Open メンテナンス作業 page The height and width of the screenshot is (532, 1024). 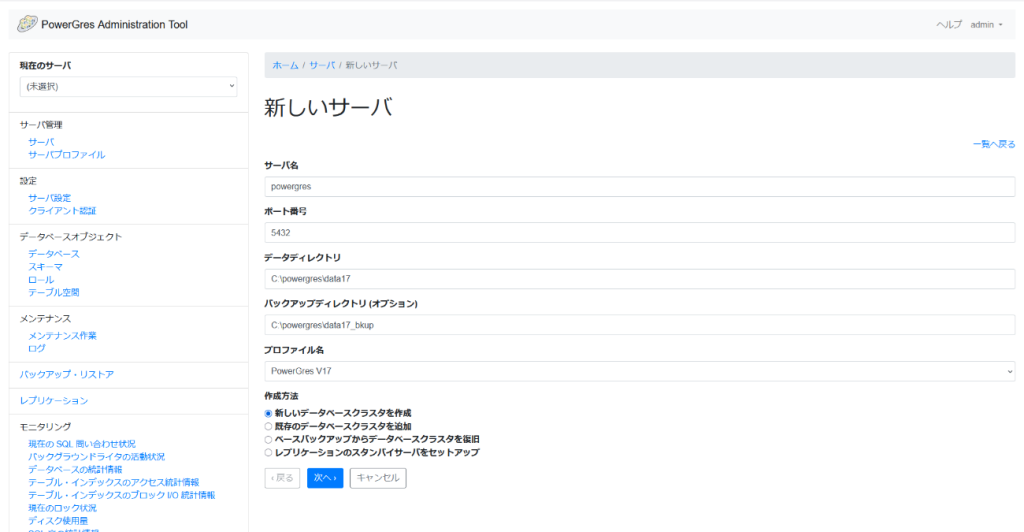pyautogui.click(x=62, y=336)
